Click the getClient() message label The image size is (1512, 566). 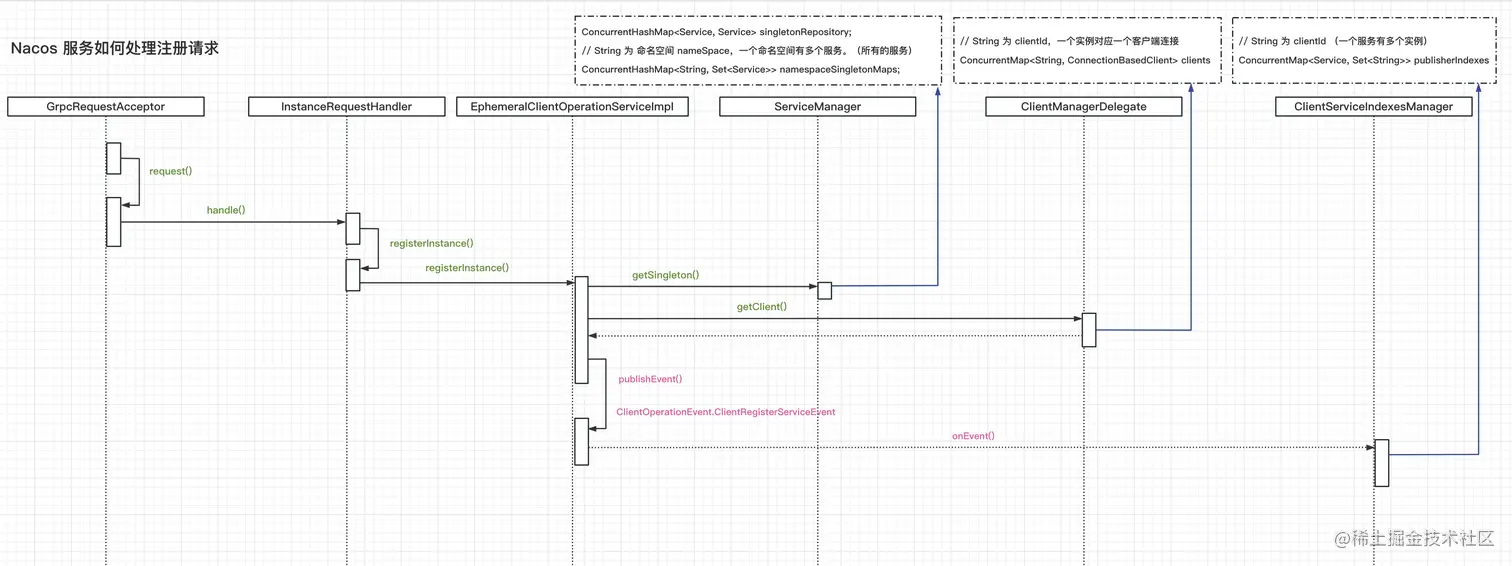click(x=761, y=307)
